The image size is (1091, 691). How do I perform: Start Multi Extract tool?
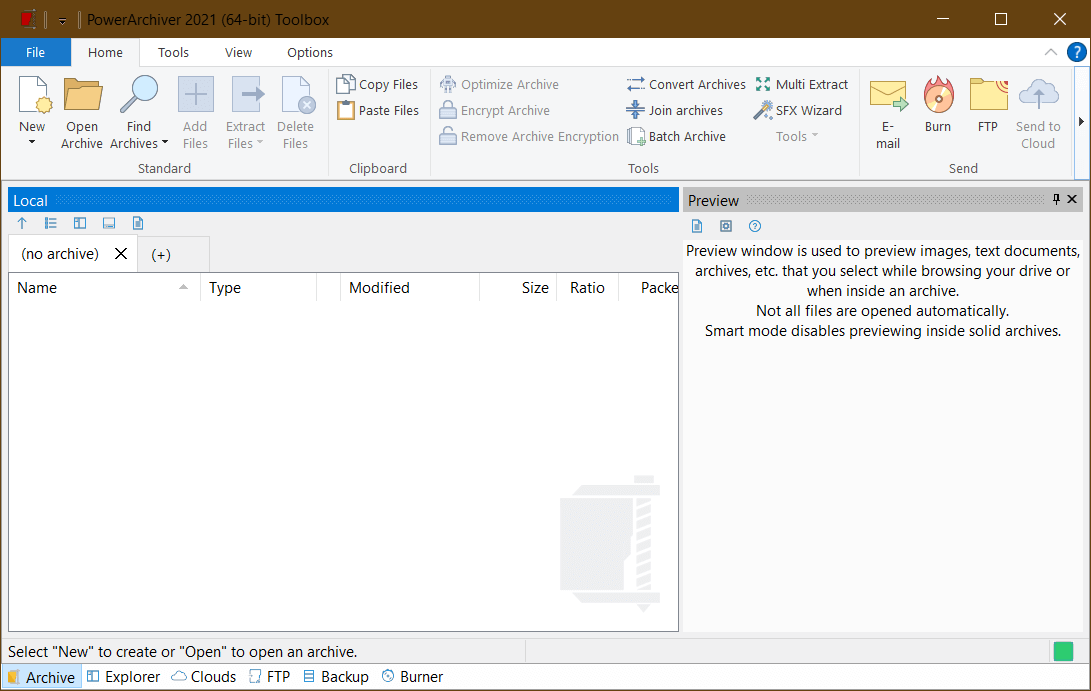tap(802, 84)
